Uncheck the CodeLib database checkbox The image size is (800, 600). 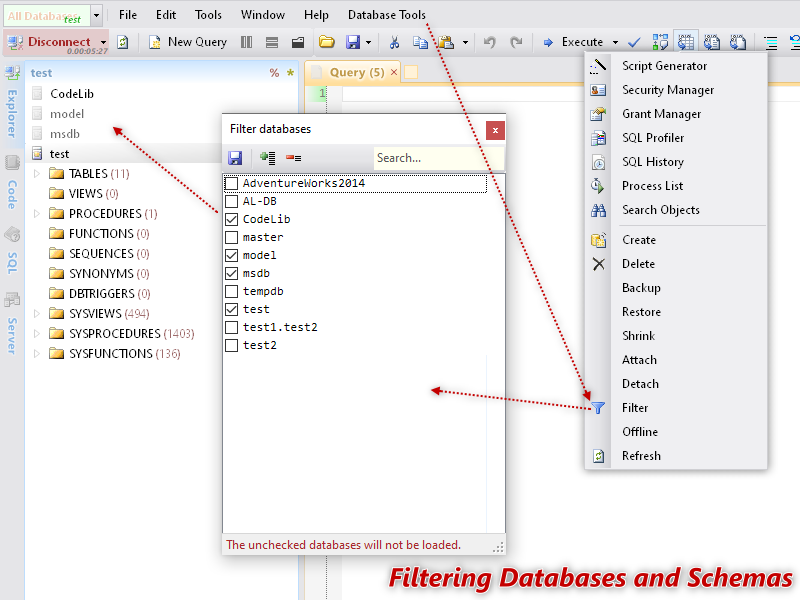click(232, 219)
